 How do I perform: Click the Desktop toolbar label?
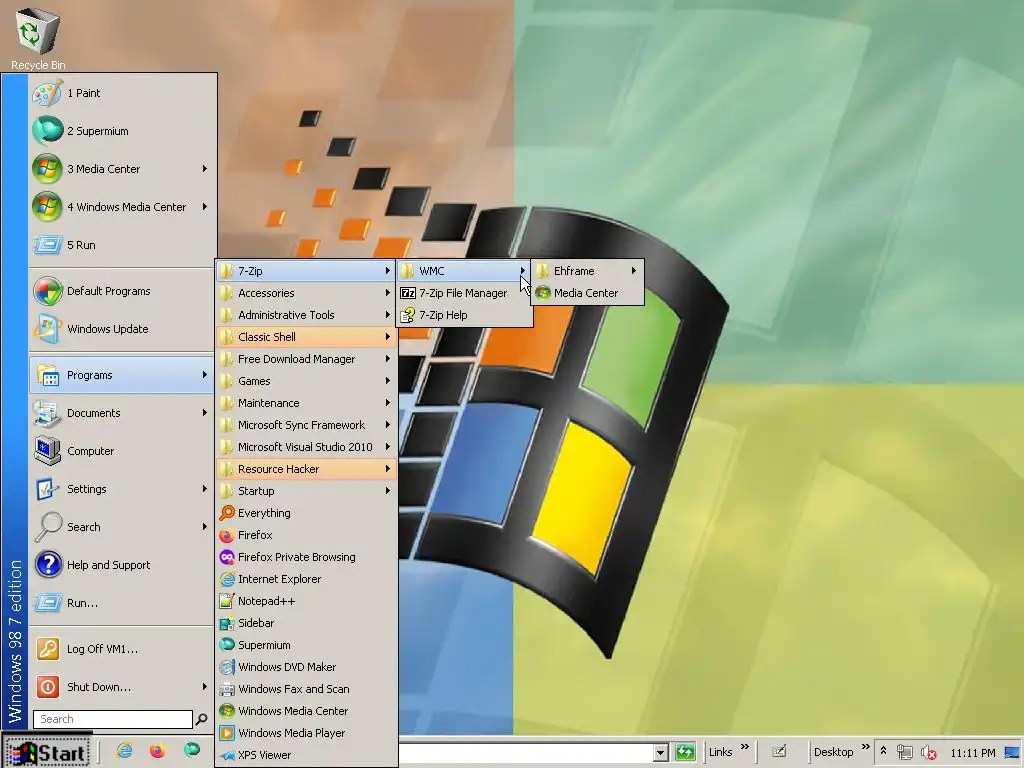click(833, 752)
